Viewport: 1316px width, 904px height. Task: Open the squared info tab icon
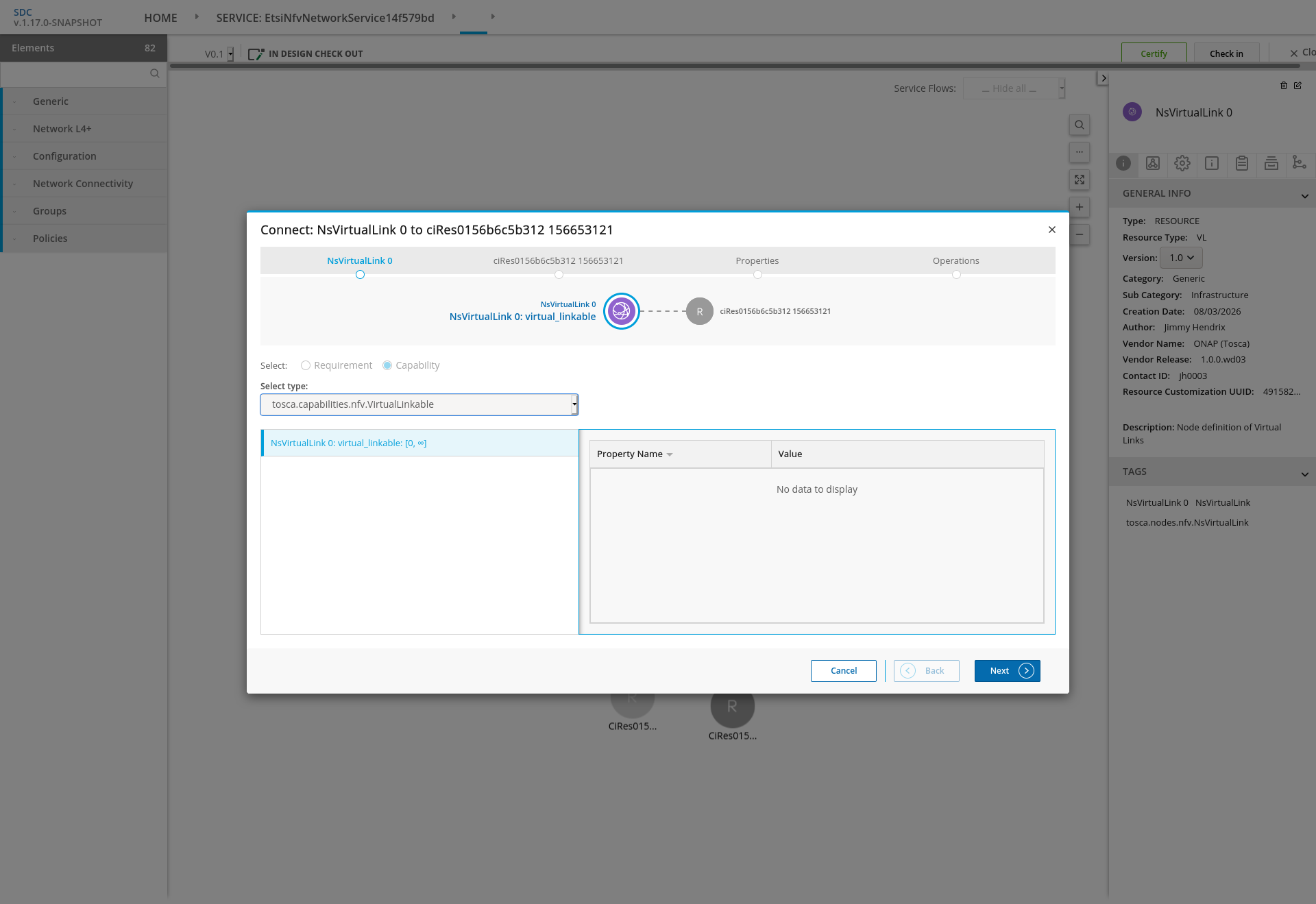1212,163
